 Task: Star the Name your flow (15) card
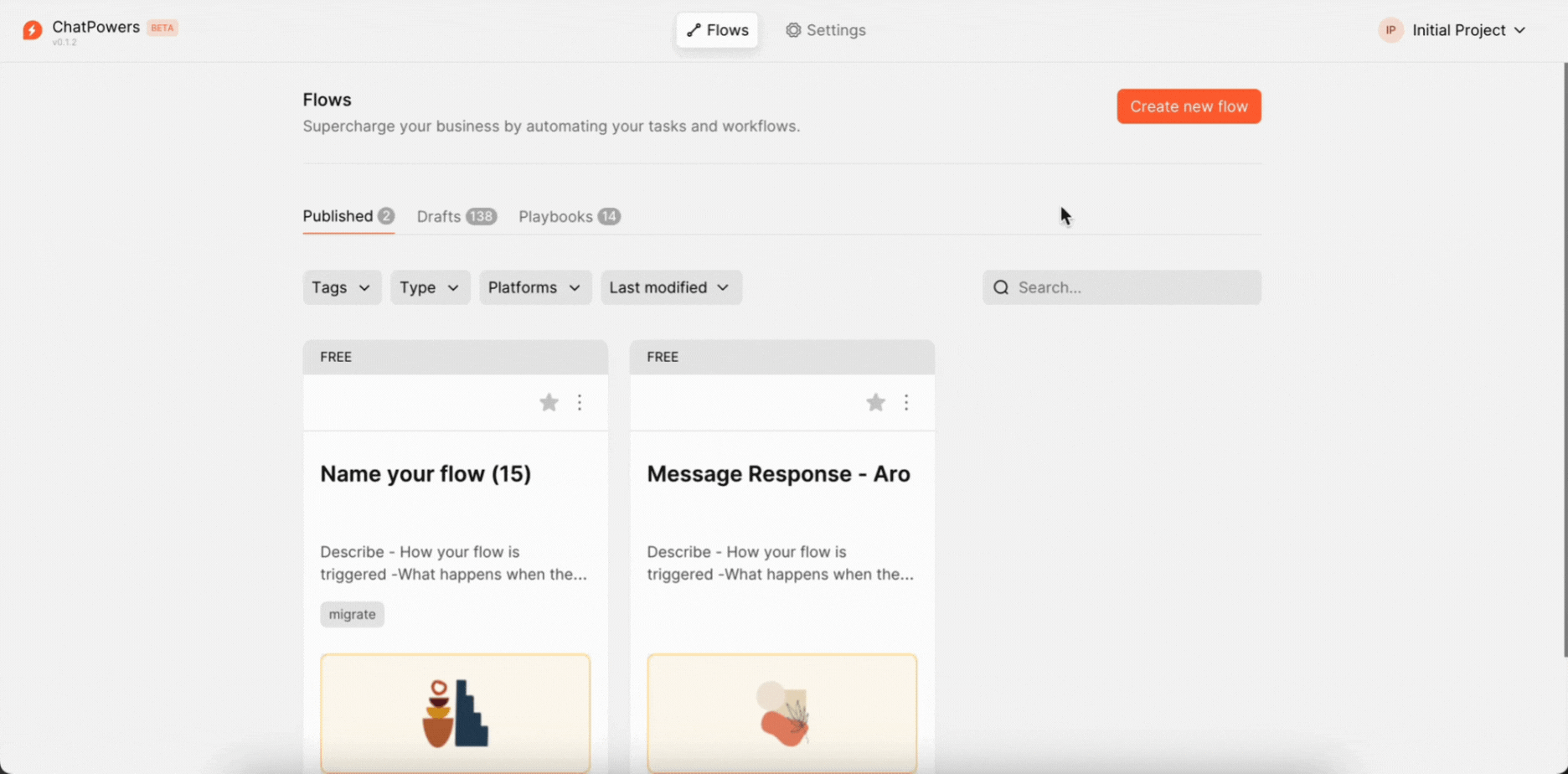click(x=549, y=403)
